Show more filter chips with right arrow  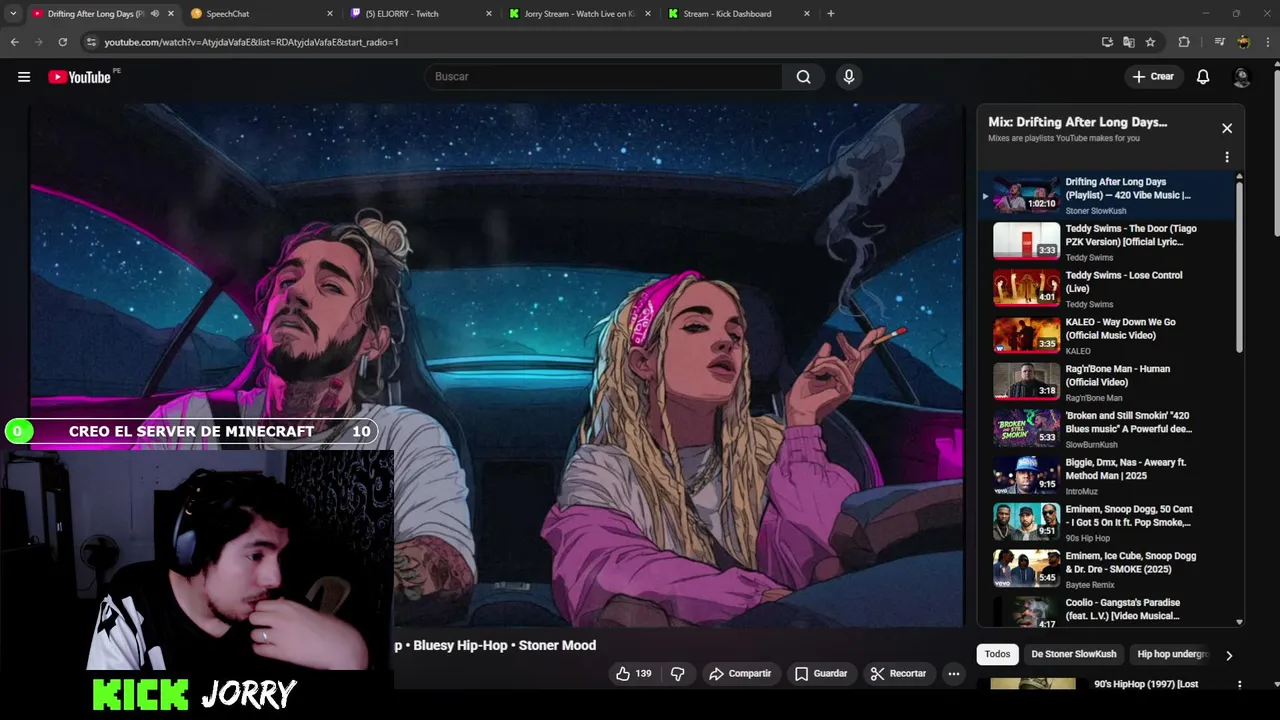pyautogui.click(x=1229, y=655)
